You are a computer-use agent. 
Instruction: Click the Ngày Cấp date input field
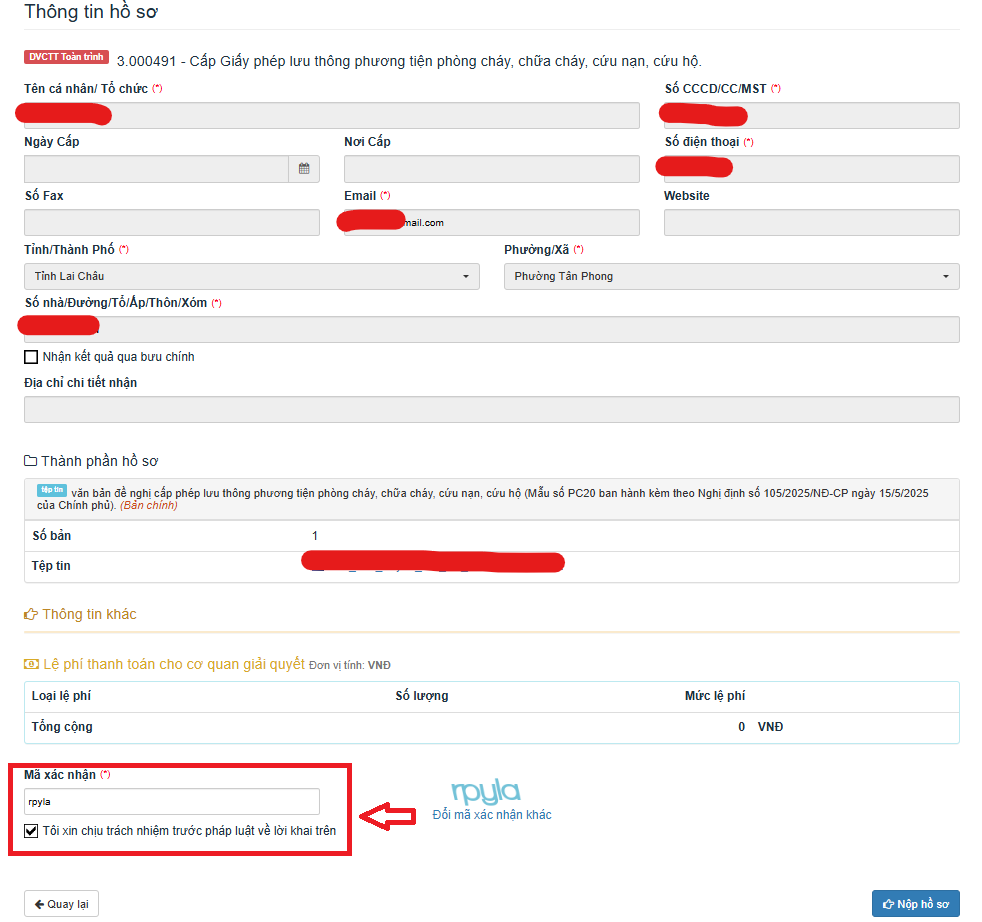[x=156, y=169]
